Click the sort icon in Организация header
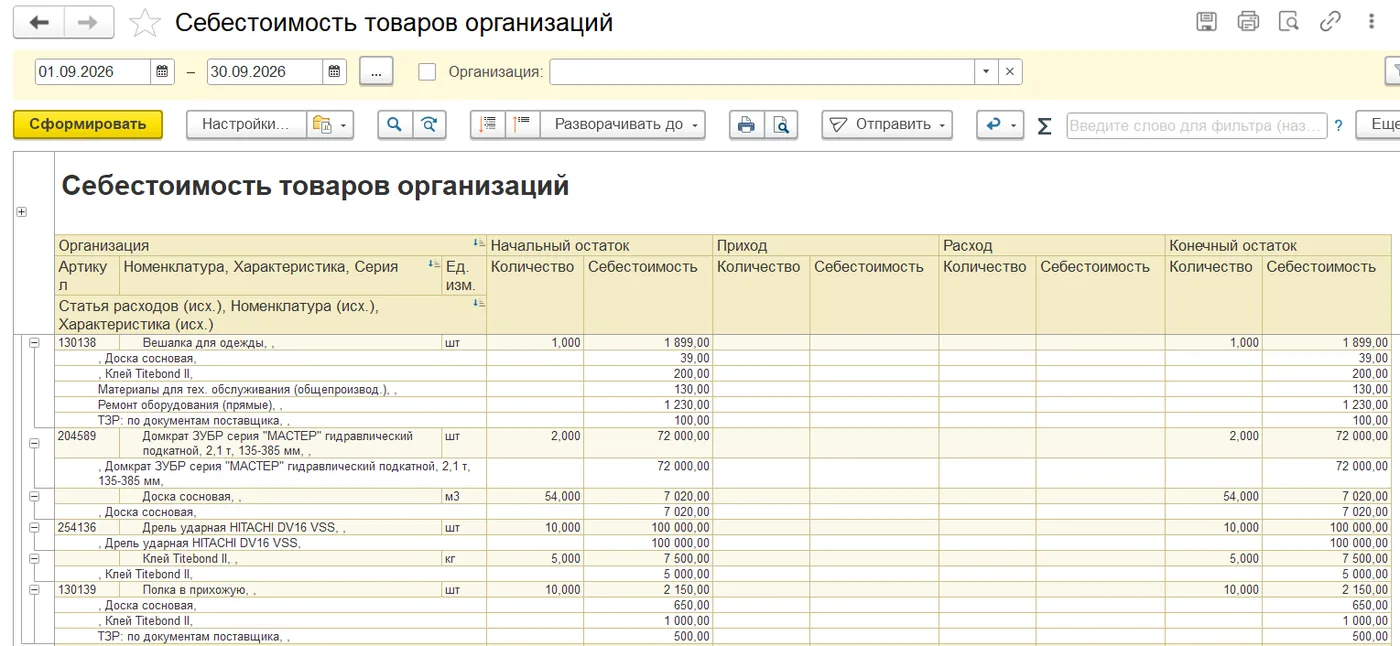The height and width of the screenshot is (646, 1400). pos(479,244)
